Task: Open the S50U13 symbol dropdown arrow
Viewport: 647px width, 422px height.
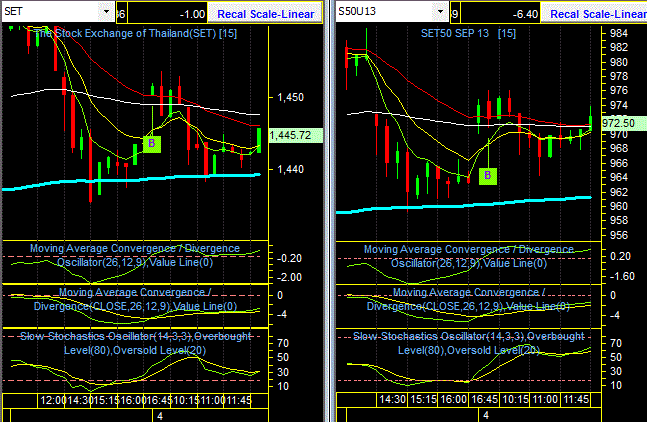Action: [x=440, y=12]
